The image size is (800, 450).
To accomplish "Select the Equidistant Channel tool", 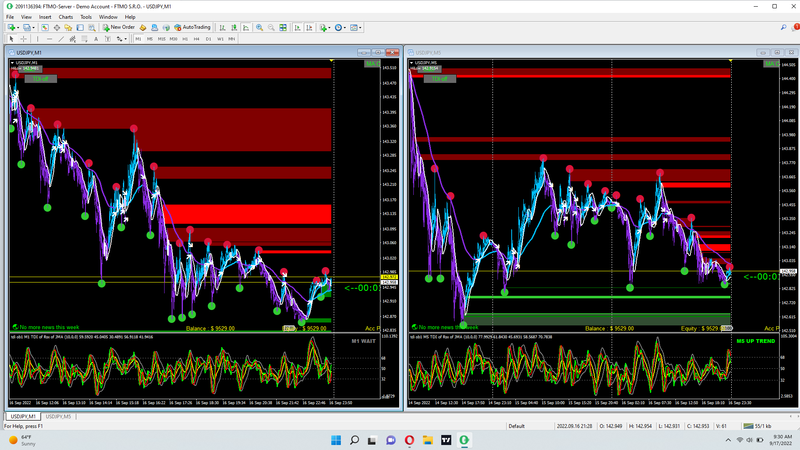I will (x=72, y=39).
